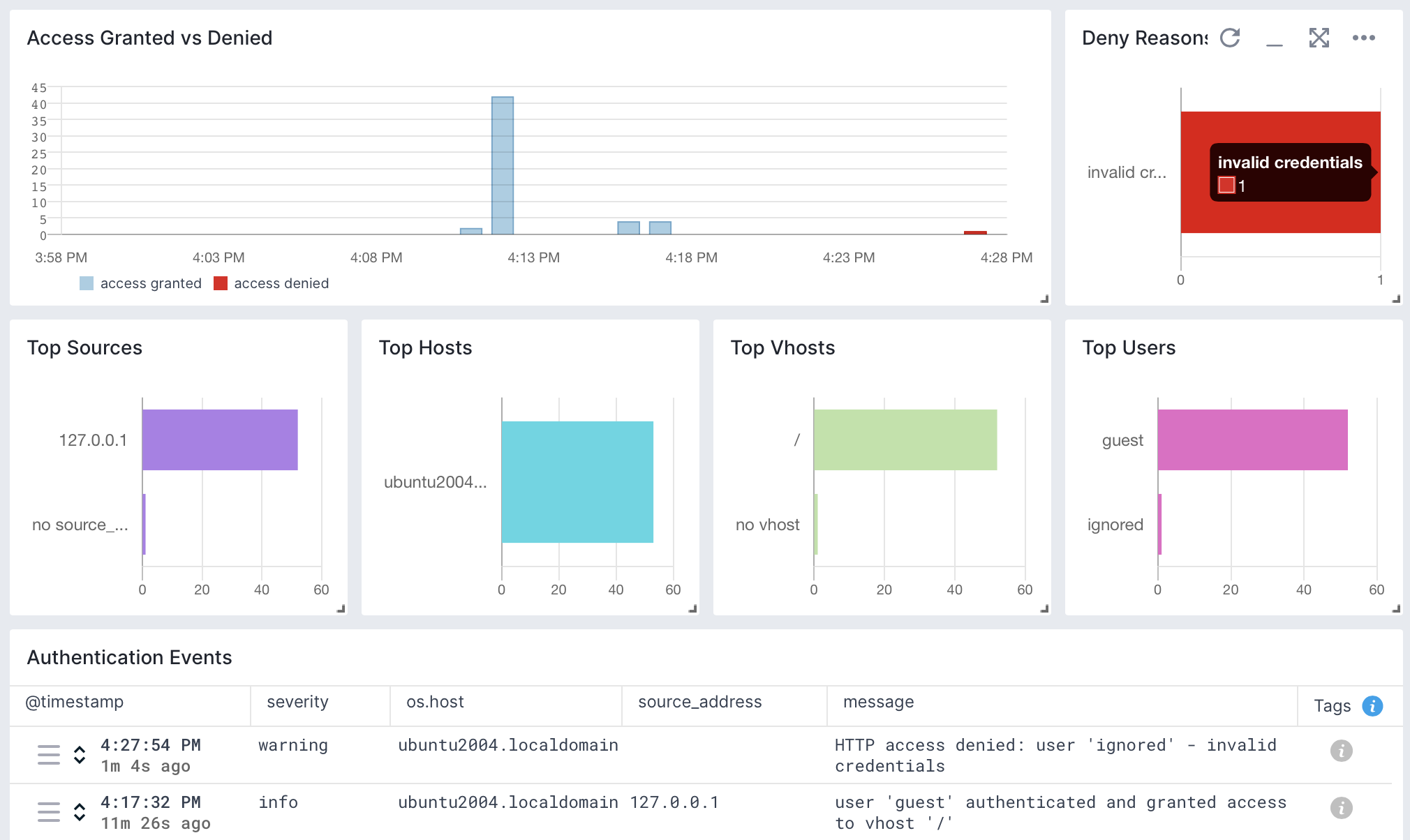The width and height of the screenshot is (1410, 840).
Task: Select the no source bar in Top Sources
Action: pyautogui.click(x=144, y=525)
